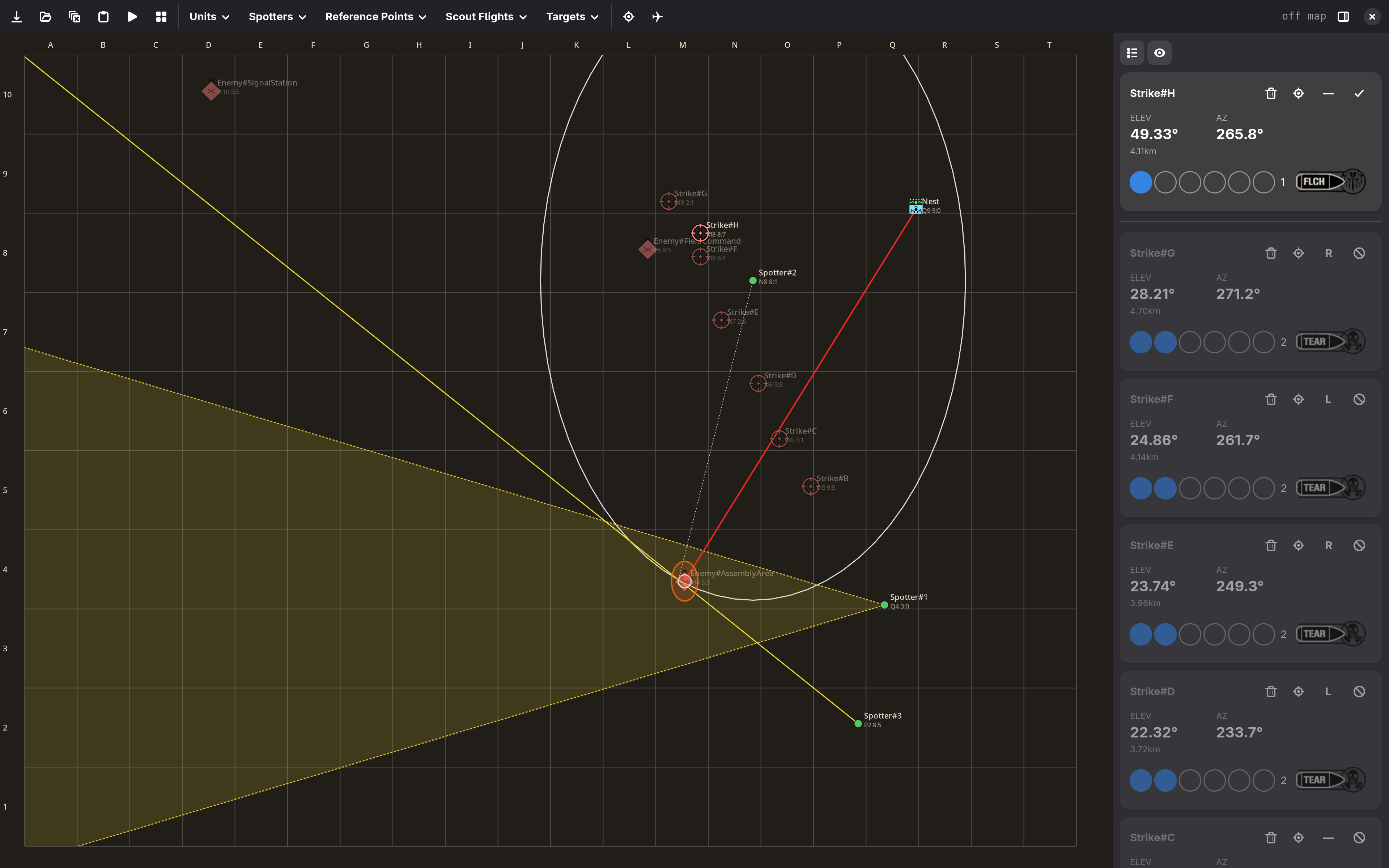Click the save-copy icon in toolbar
Image resolution: width=1389 pixels, height=868 pixels.
pos(75,17)
